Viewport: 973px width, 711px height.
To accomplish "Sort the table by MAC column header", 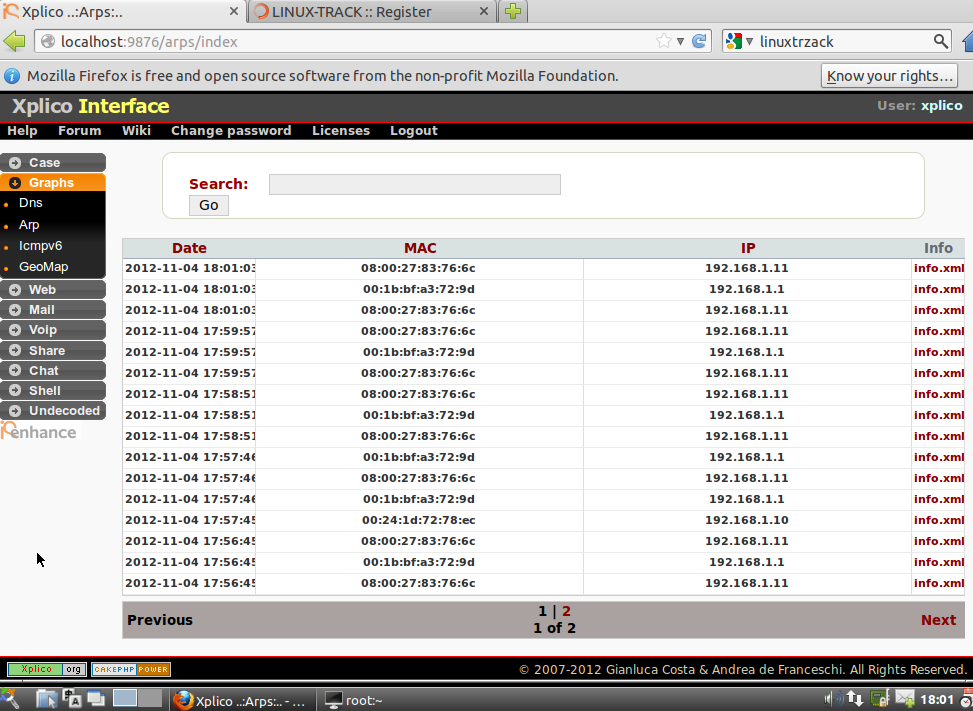I will pyautogui.click(x=420, y=248).
